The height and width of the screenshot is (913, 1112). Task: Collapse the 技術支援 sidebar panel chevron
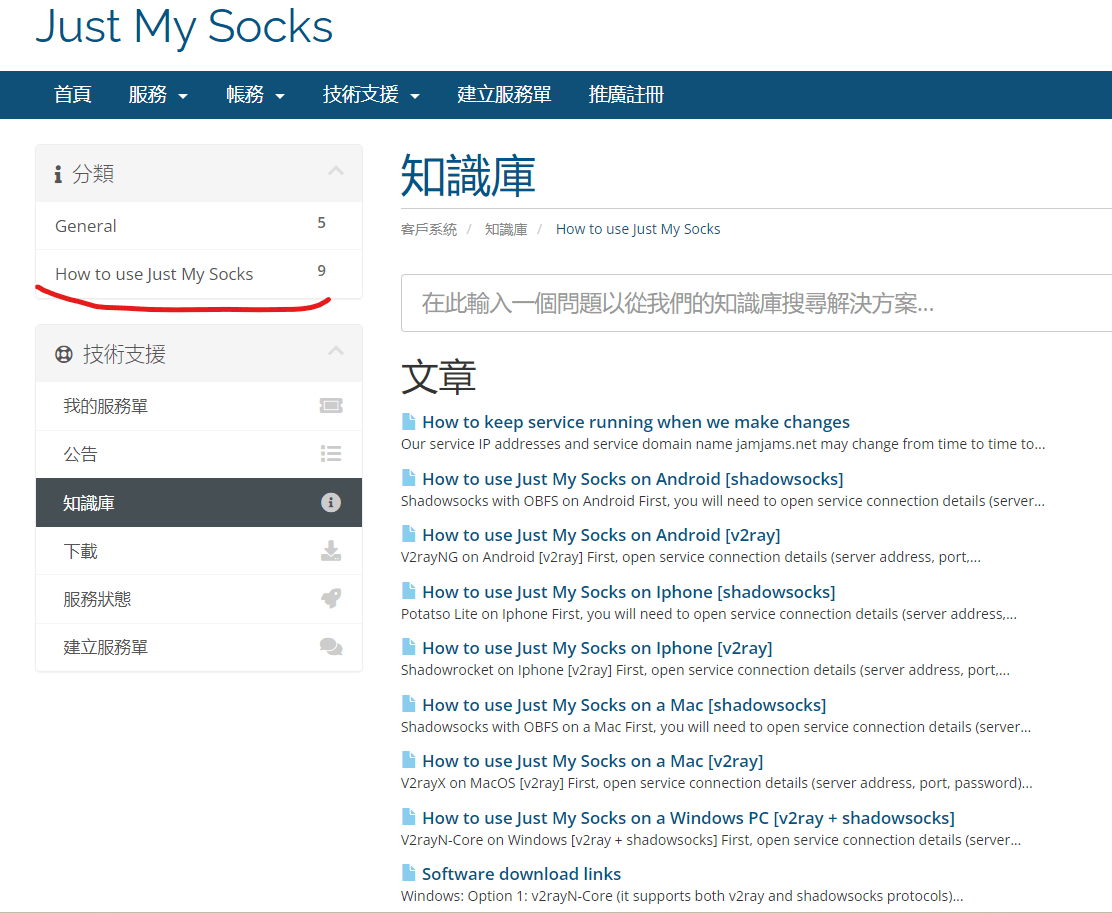pyautogui.click(x=336, y=352)
